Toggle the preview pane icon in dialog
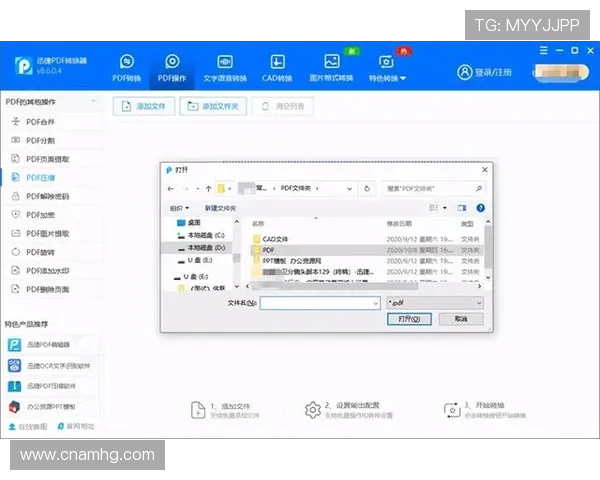This screenshot has height=480, width=600. (x=462, y=208)
